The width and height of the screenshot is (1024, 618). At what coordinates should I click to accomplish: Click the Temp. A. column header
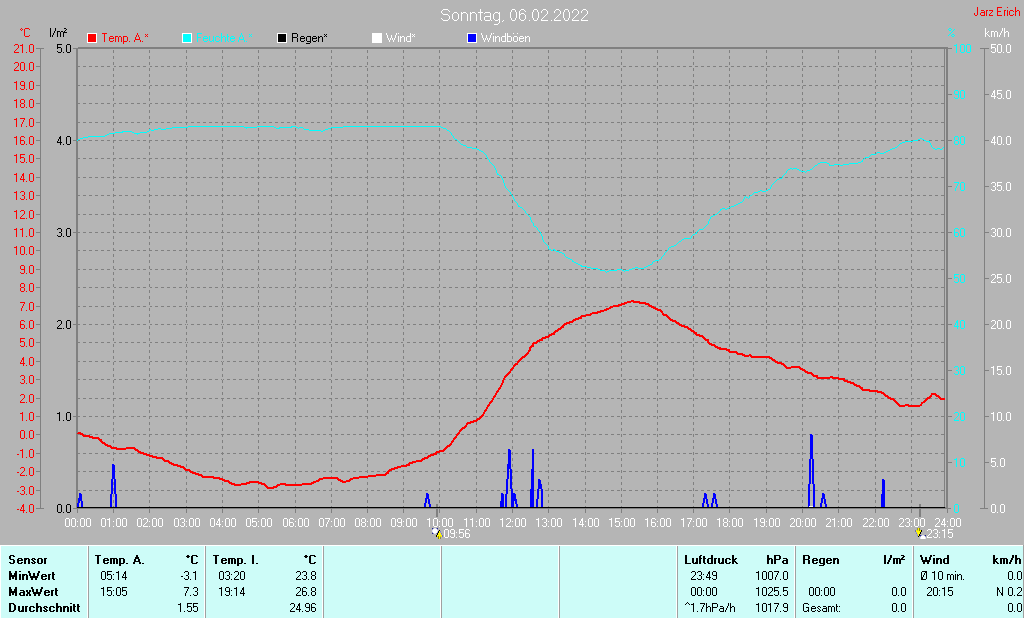pyautogui.click(x=118, y=560)
